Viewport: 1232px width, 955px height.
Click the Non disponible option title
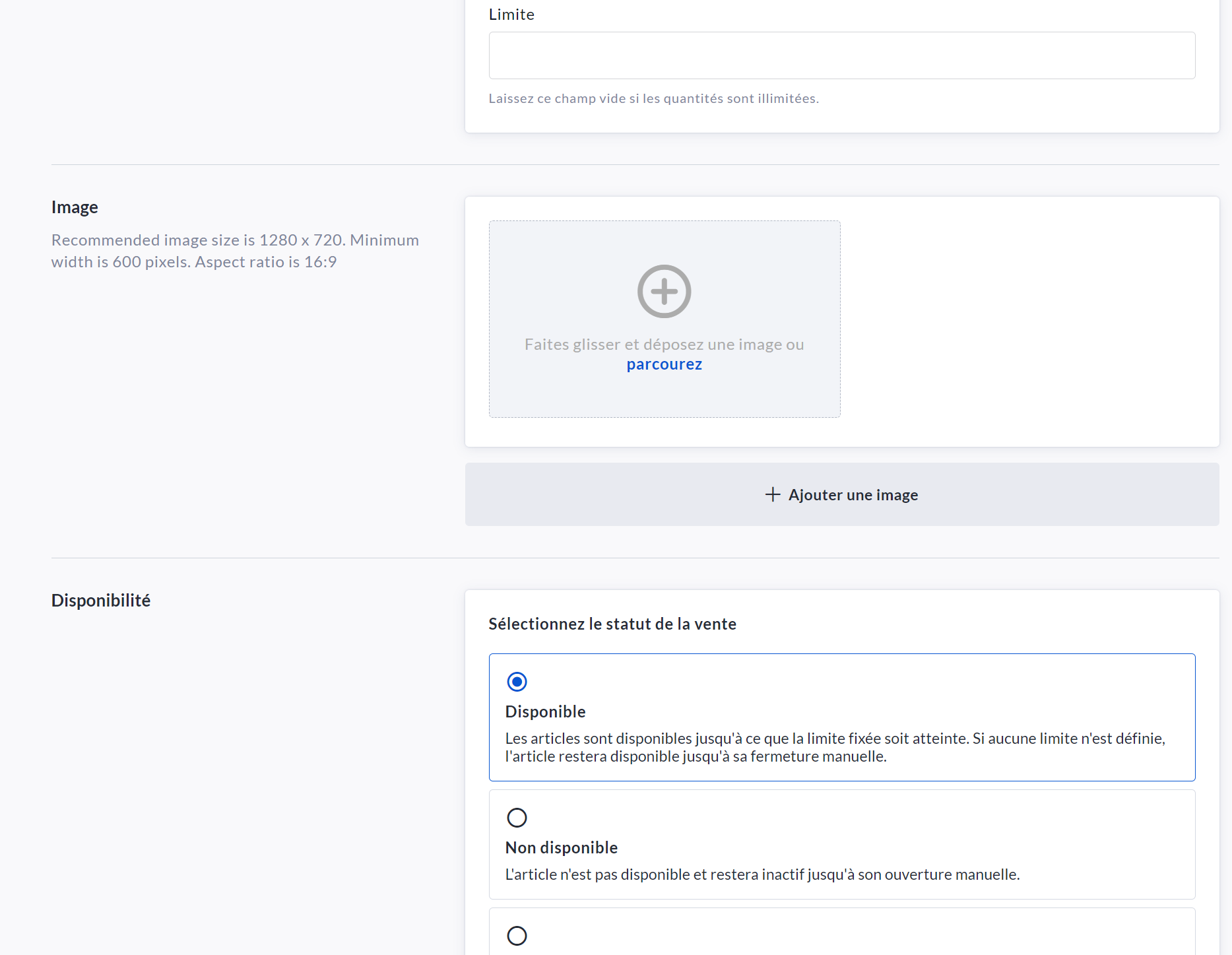pyautogui.click(x=561, y=847)
